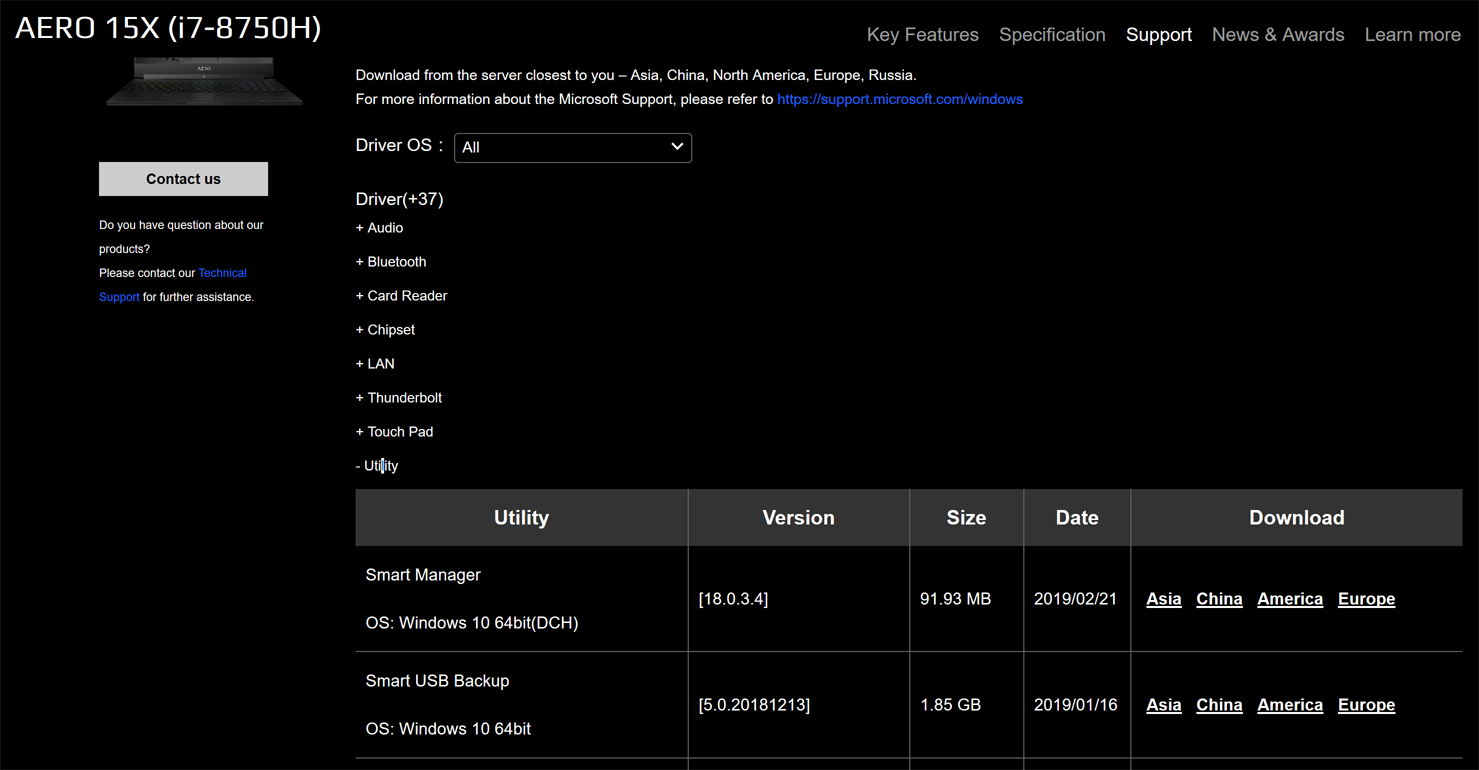Collapse the Utility section
This screenshot has width=1479, height=770.
click(377, 466)
